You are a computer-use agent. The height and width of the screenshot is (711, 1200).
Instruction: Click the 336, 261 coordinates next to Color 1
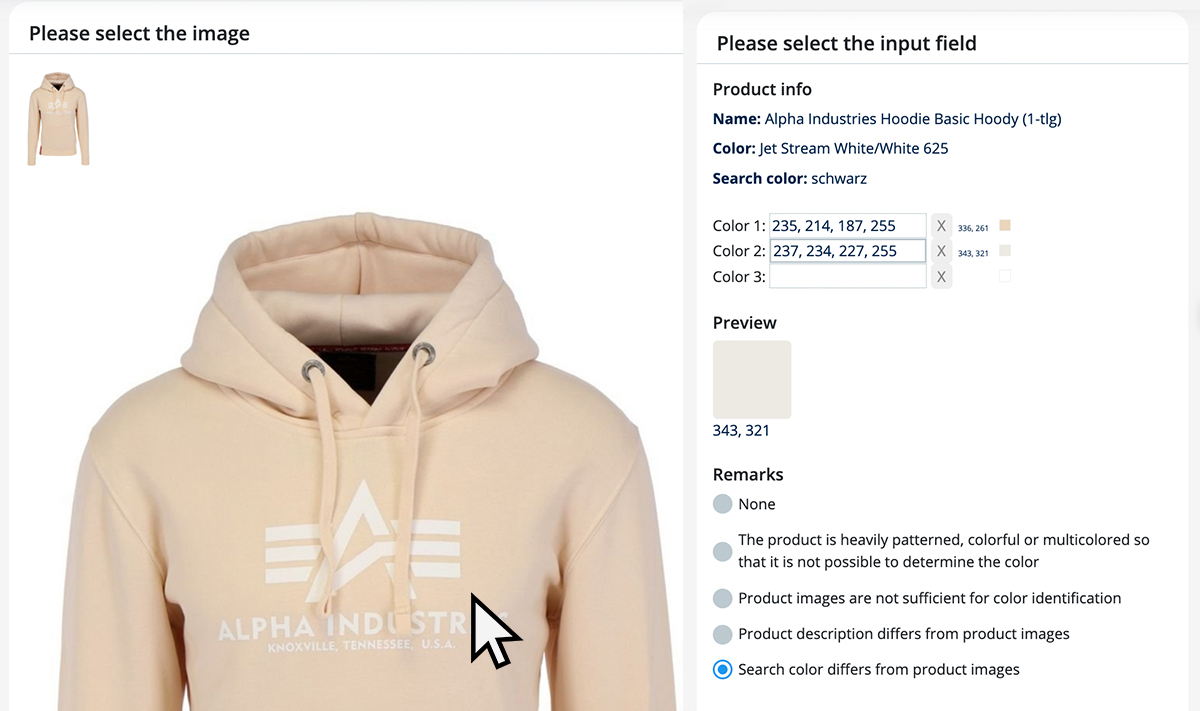[973, 228]
